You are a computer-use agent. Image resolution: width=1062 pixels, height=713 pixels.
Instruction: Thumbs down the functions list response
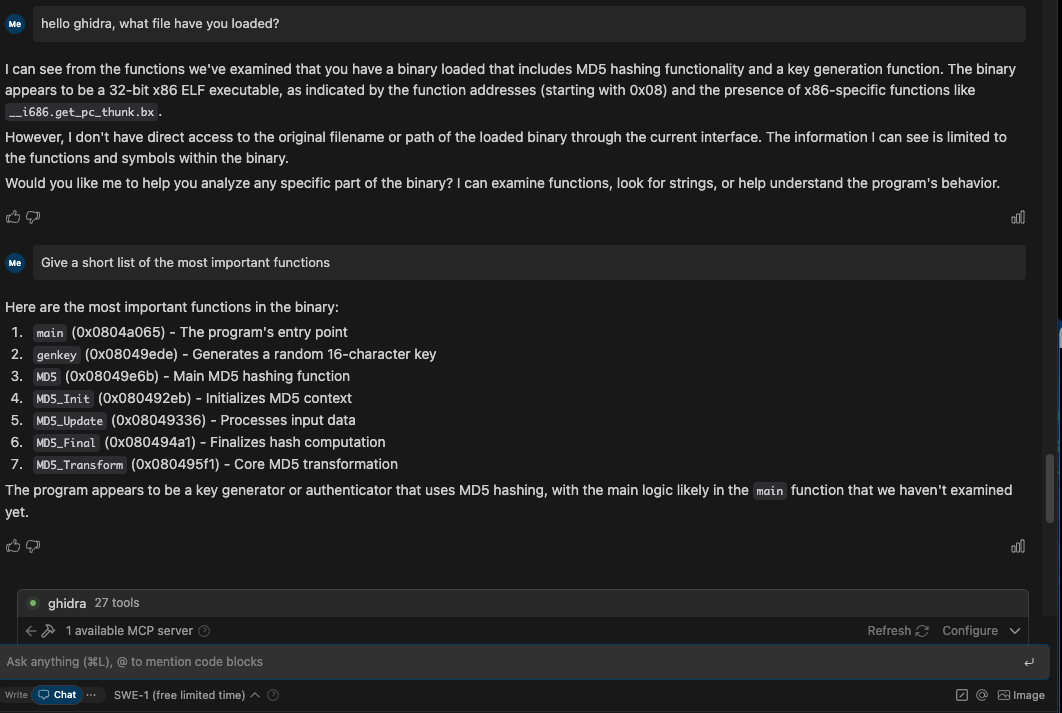click(33, 546)
